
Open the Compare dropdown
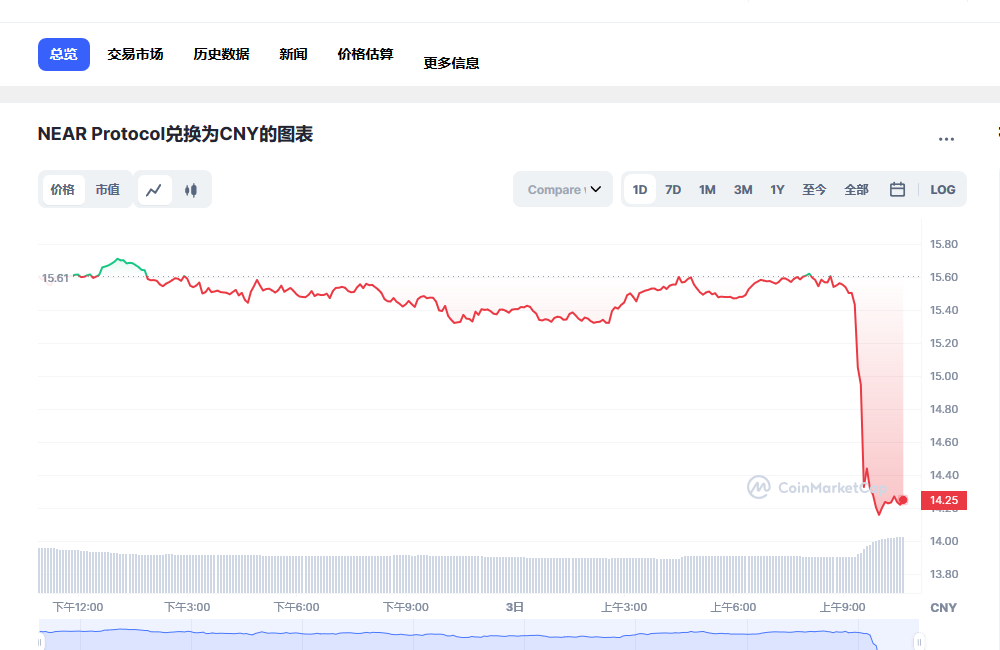pos(563,189)
